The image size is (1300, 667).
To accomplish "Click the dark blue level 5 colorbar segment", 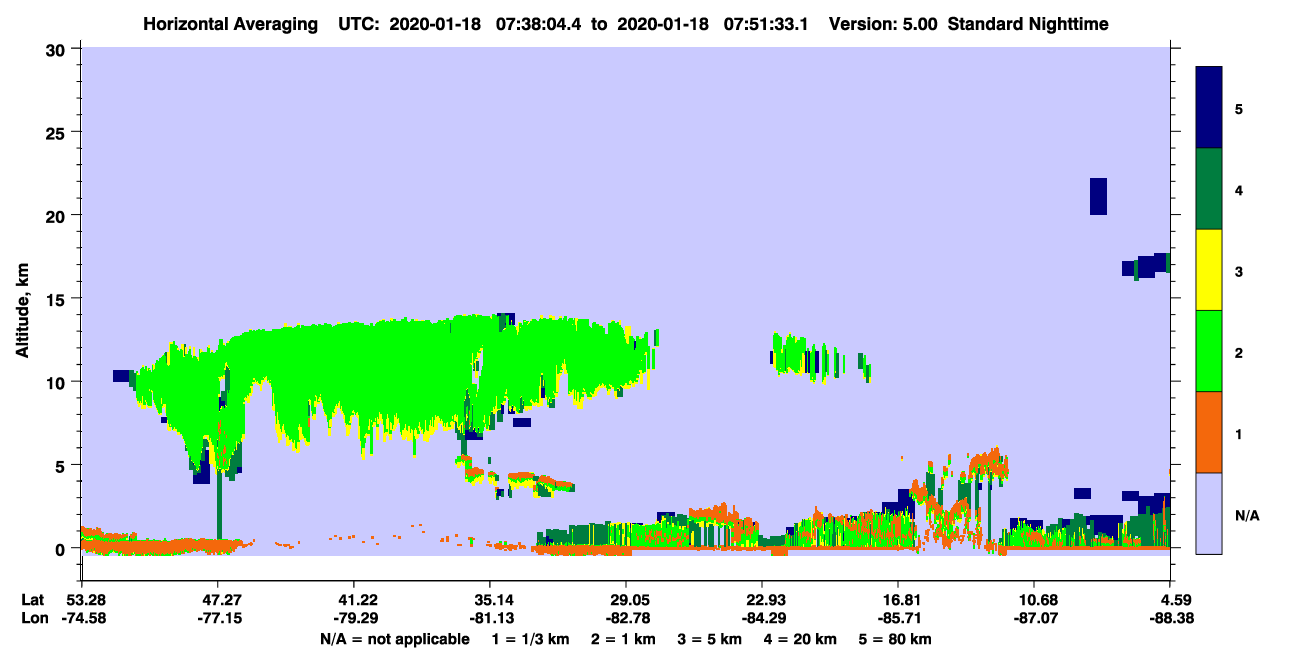I will pyautogui.click(x=1209, y=108).
